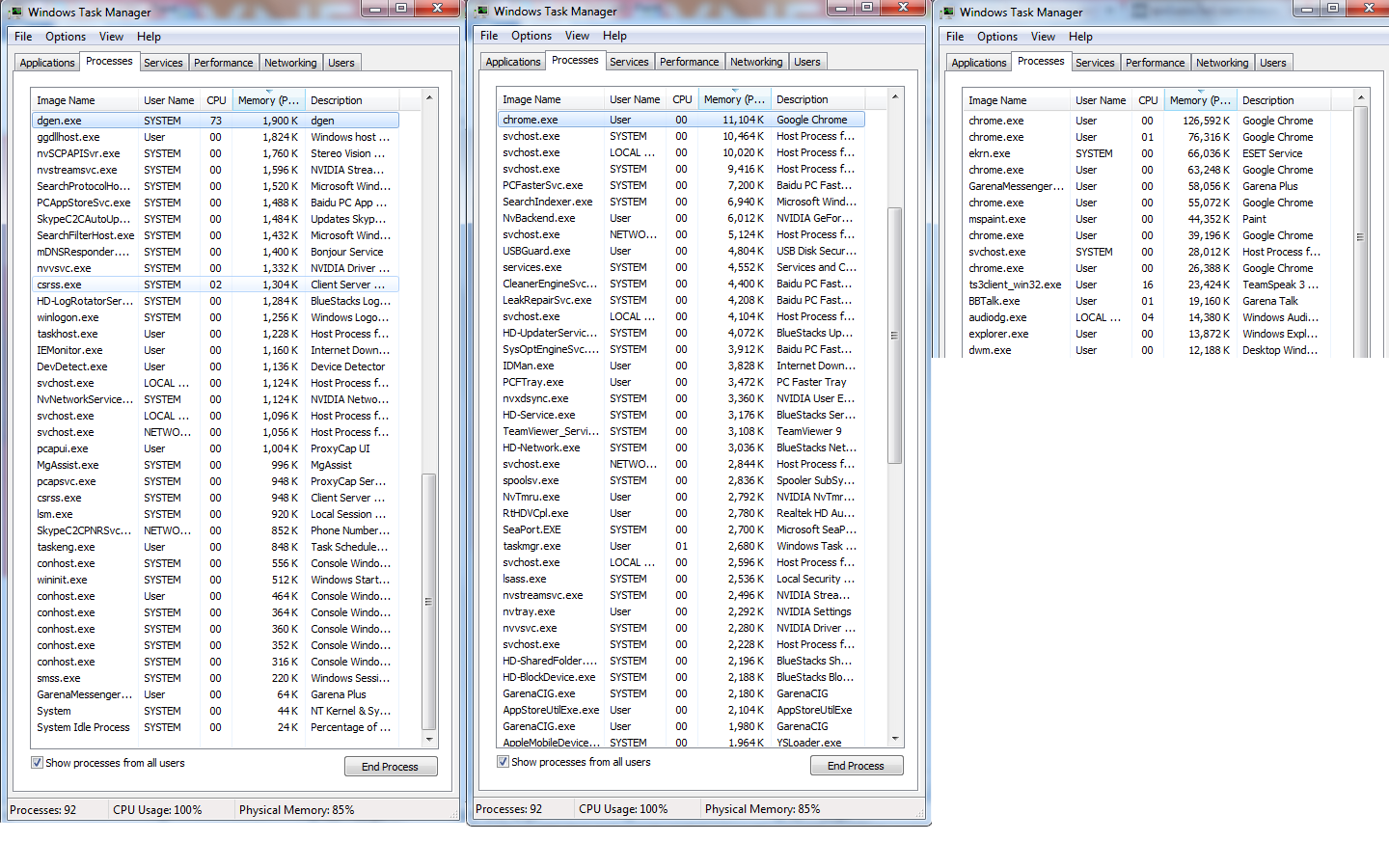Select dgen.exe process row
The height and width of the screenshot is (868, 1389).
tap(215, 121)
